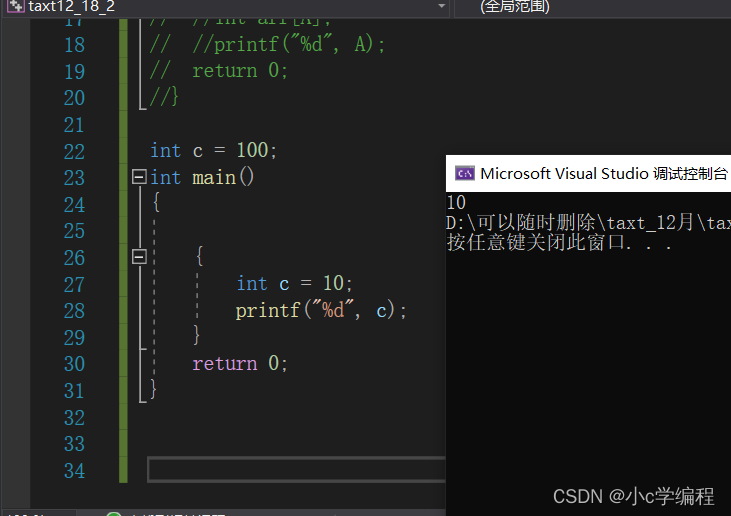This screenshot has height=516, width=731.
Task: Click line number 27
Action: coord(74,285)
